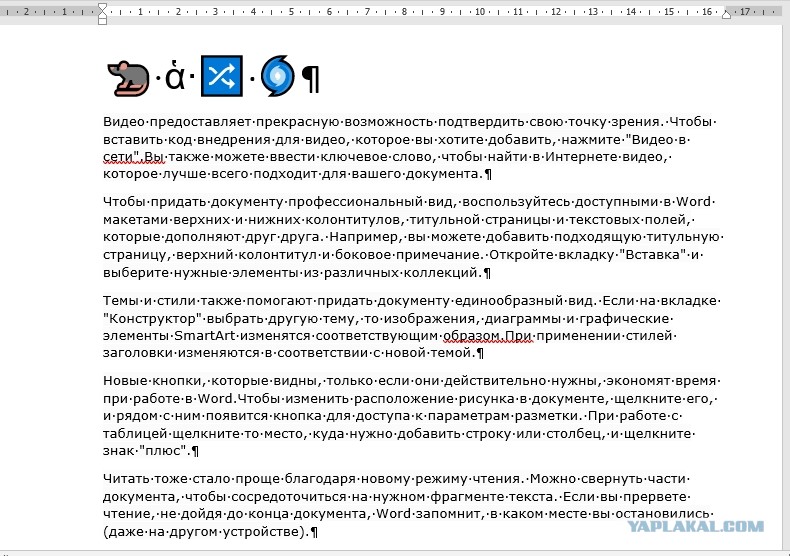
Task: Click the word "Конструктор" in quotes
Action: point(152,318)
